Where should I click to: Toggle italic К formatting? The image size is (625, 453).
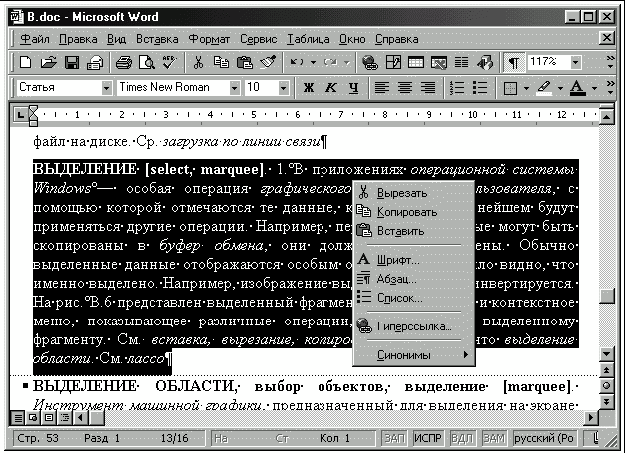[x=330, y=87]
